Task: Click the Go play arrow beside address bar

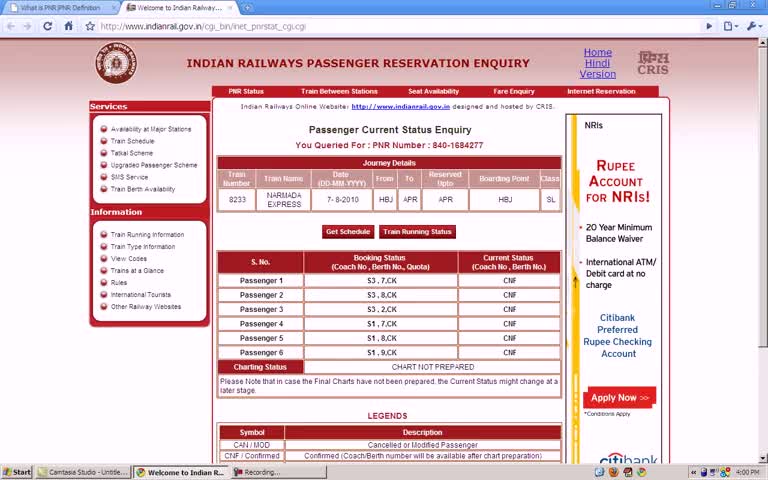Action: click(x=709, y=26)
